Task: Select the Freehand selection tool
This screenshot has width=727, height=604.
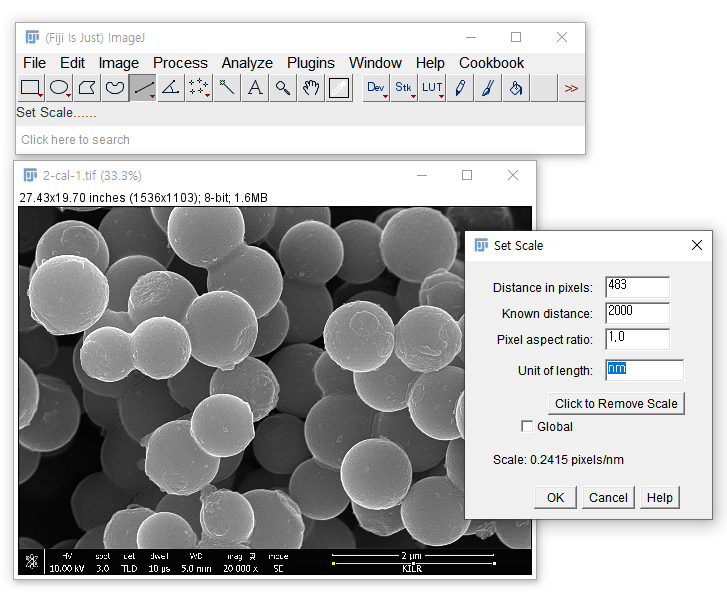Action: [x=115, y=88]
